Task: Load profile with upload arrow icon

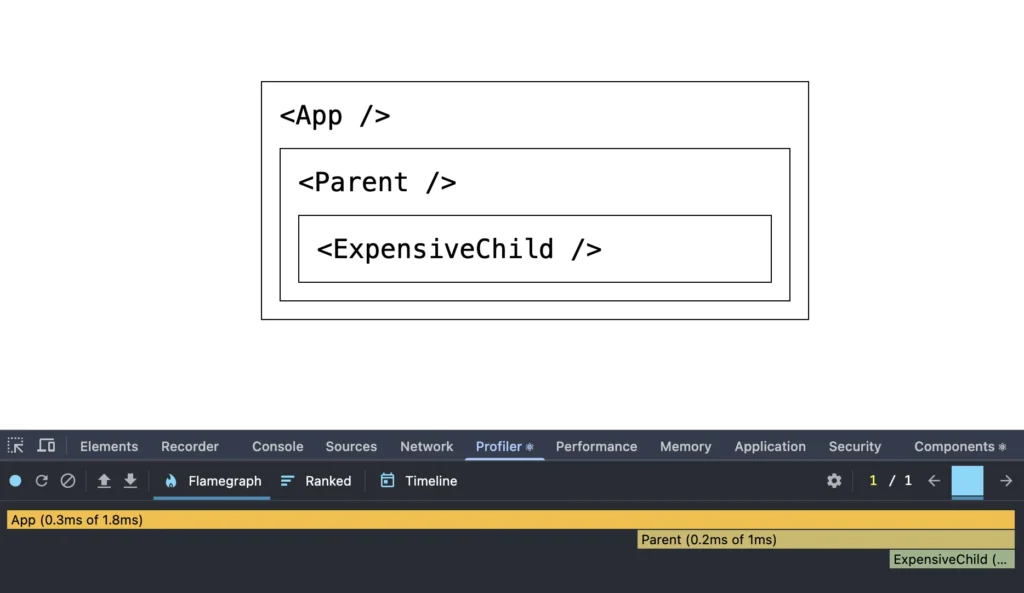Action: [x=104, y=481]
